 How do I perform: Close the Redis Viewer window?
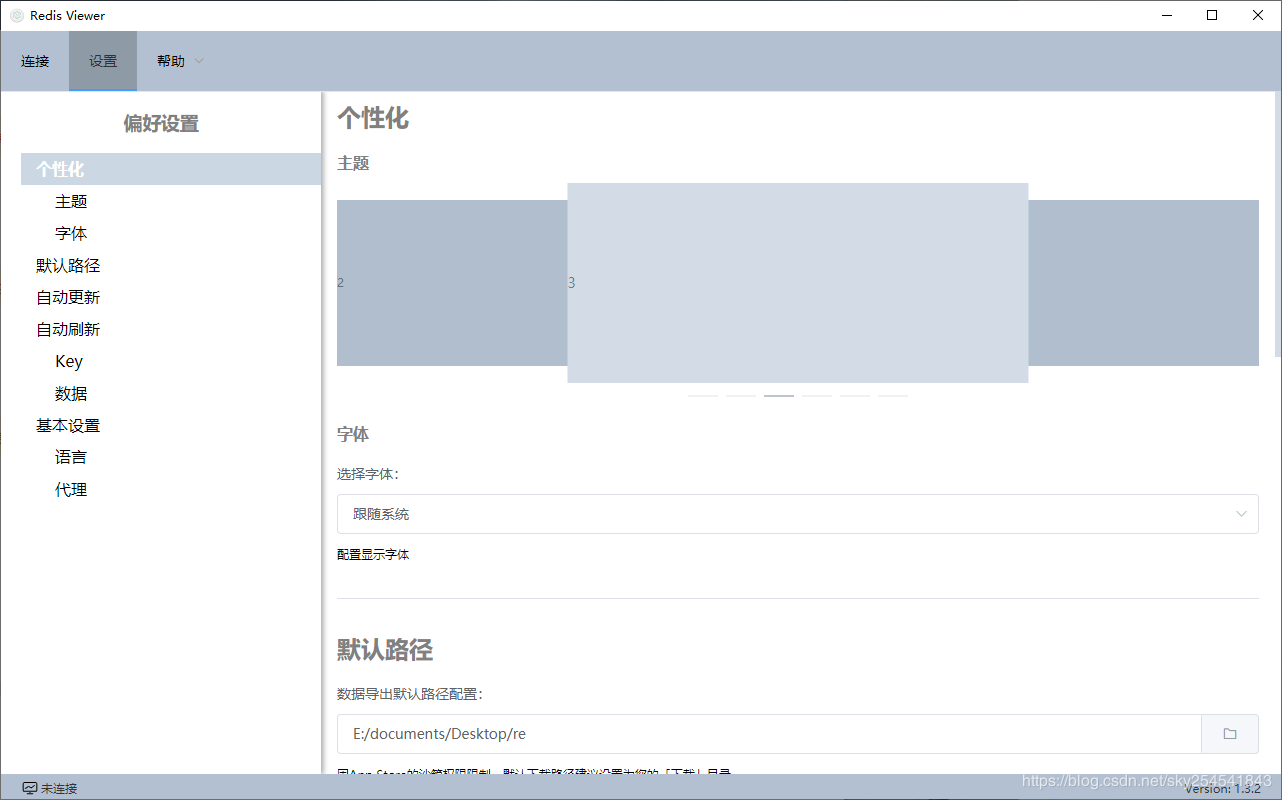click(1258, 15)
